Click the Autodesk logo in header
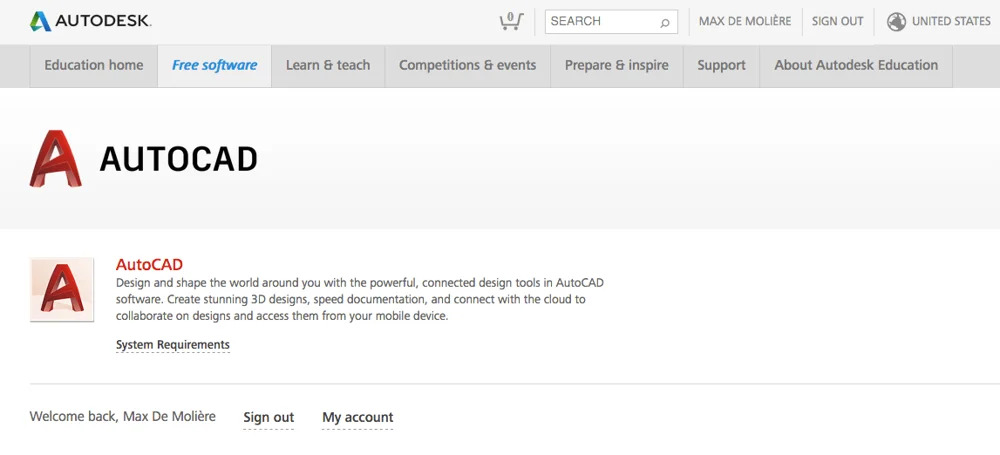The width and height of the screenshot is (1000, 455). tap(91, 21)
